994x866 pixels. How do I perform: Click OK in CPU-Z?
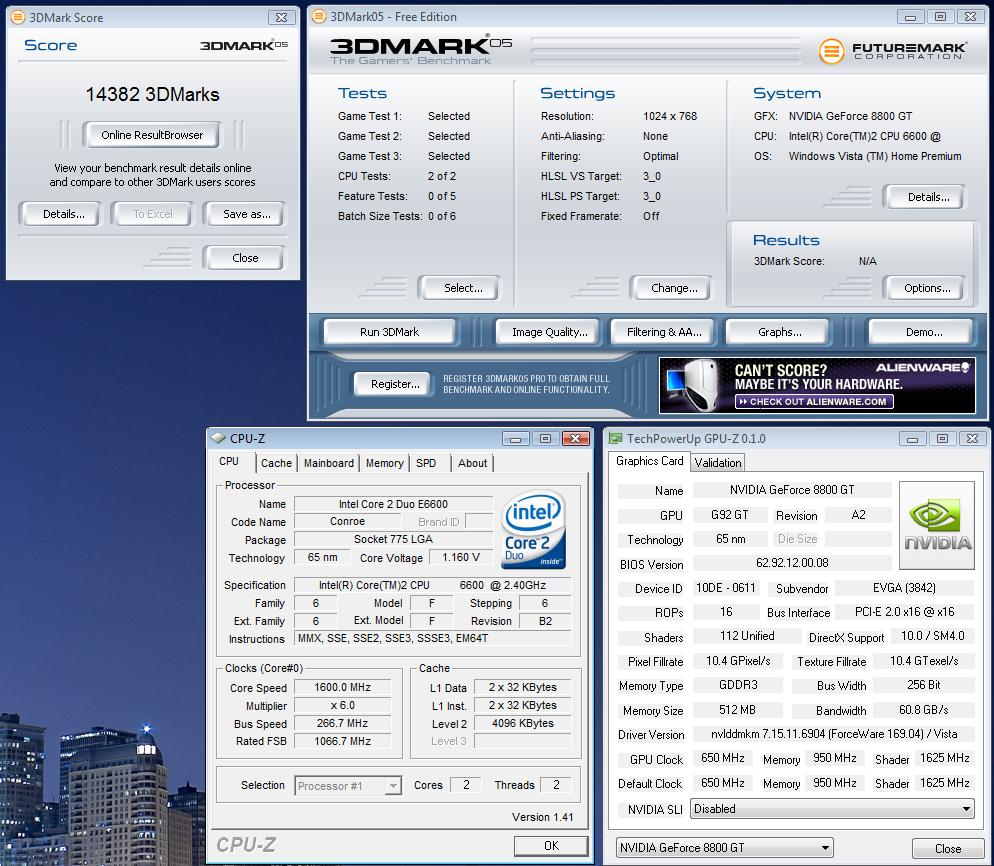coord(551,846)
